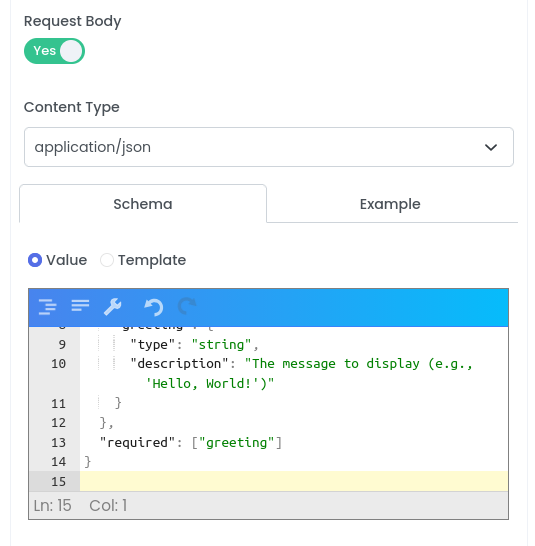Viewport: 535px width, 546px height.
Task: Open the Content Type application/json dropdown
Action: point(269,147)
